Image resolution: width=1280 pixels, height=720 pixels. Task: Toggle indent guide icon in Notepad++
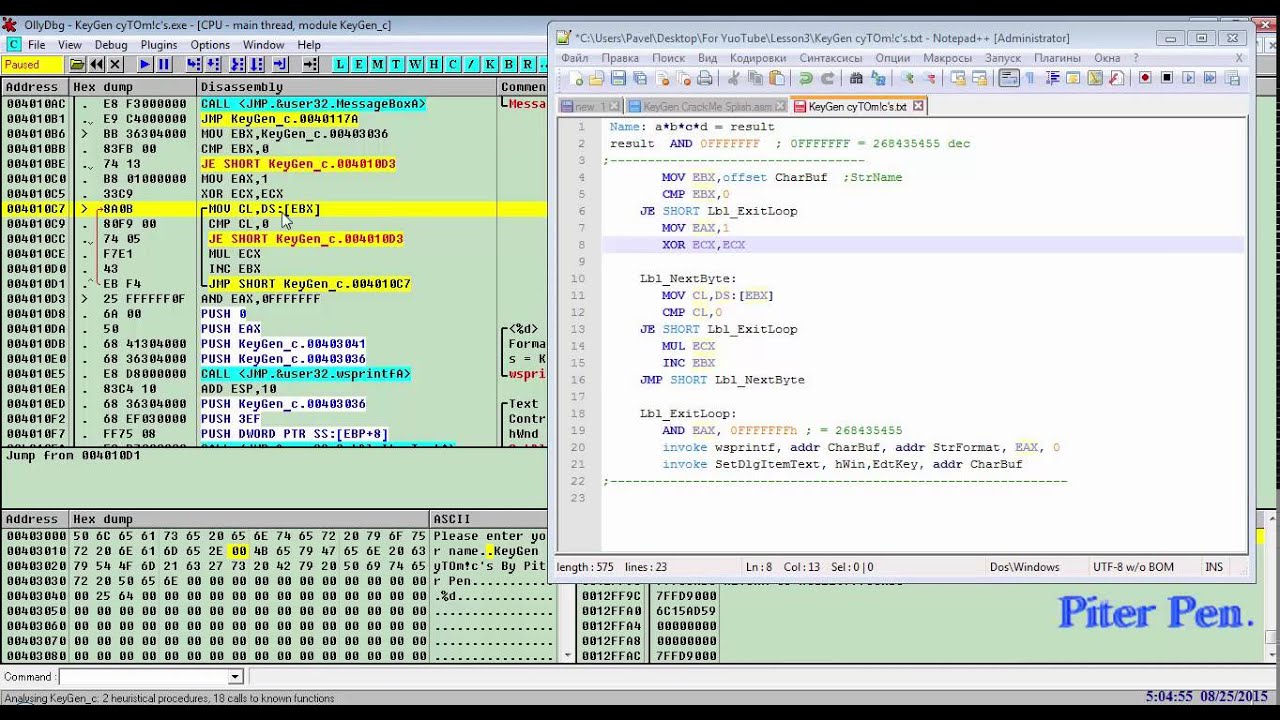(x=1052, y=78)
